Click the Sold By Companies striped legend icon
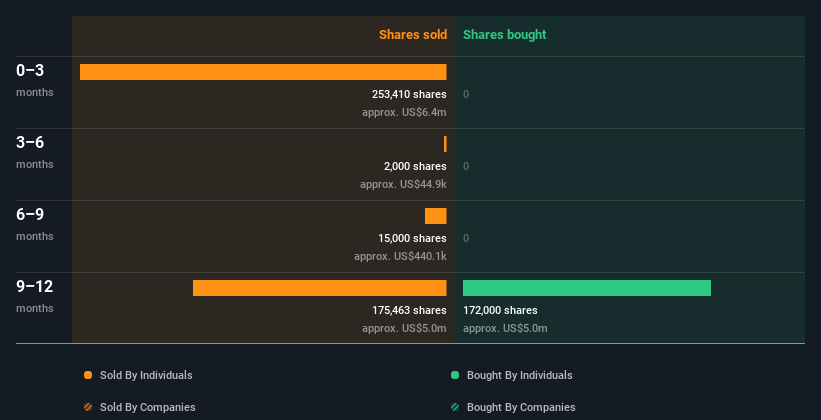 (88, 407)
